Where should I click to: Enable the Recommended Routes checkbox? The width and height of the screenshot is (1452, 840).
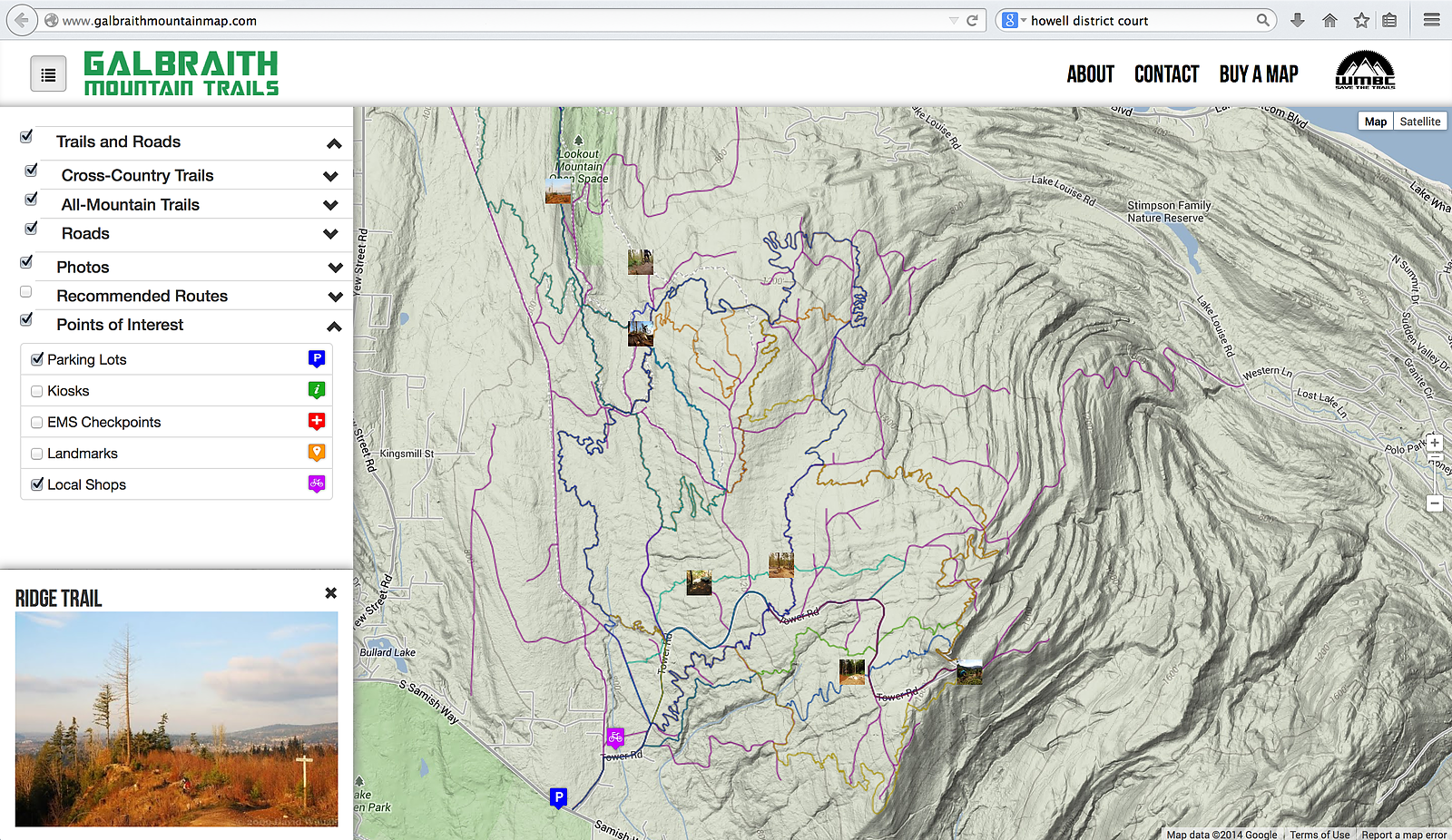[x=26, y=291]
